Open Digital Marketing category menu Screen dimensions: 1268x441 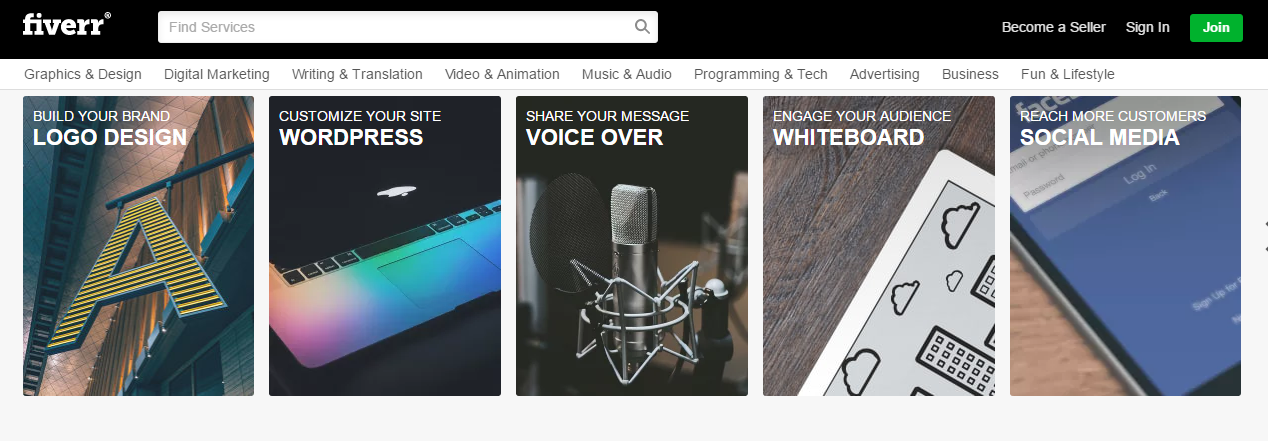click(x=217, y=74)
